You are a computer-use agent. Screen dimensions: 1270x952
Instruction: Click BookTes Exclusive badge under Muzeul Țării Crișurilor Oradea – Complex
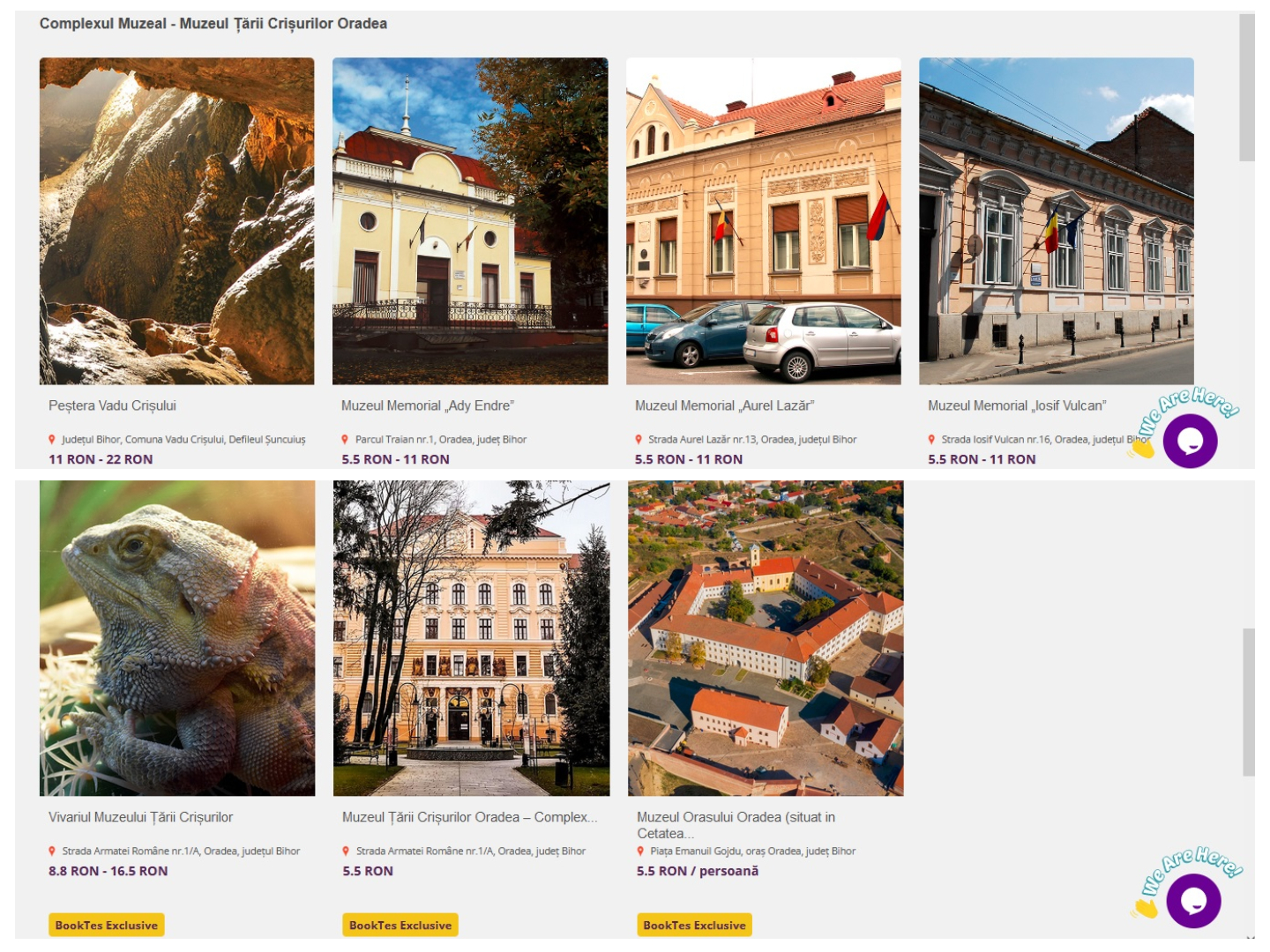point(400,925)
